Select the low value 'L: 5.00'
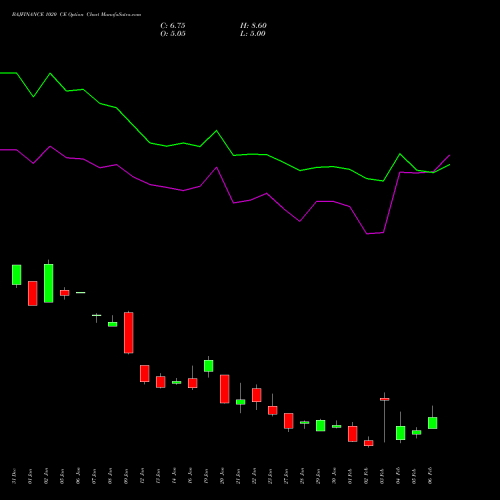Viewport: 500px width, 500px height. coord(253,34)
